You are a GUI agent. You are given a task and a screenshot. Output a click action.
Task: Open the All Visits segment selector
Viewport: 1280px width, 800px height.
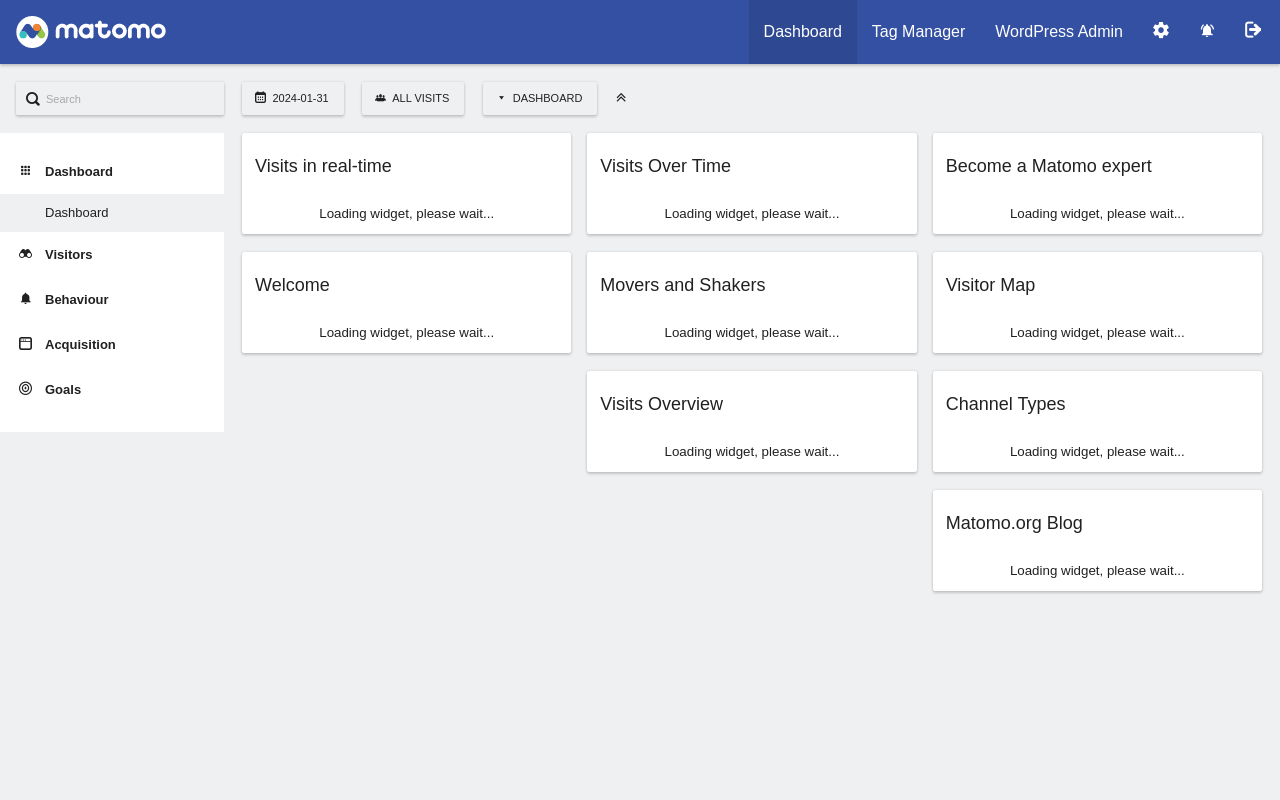click(413, 98)
